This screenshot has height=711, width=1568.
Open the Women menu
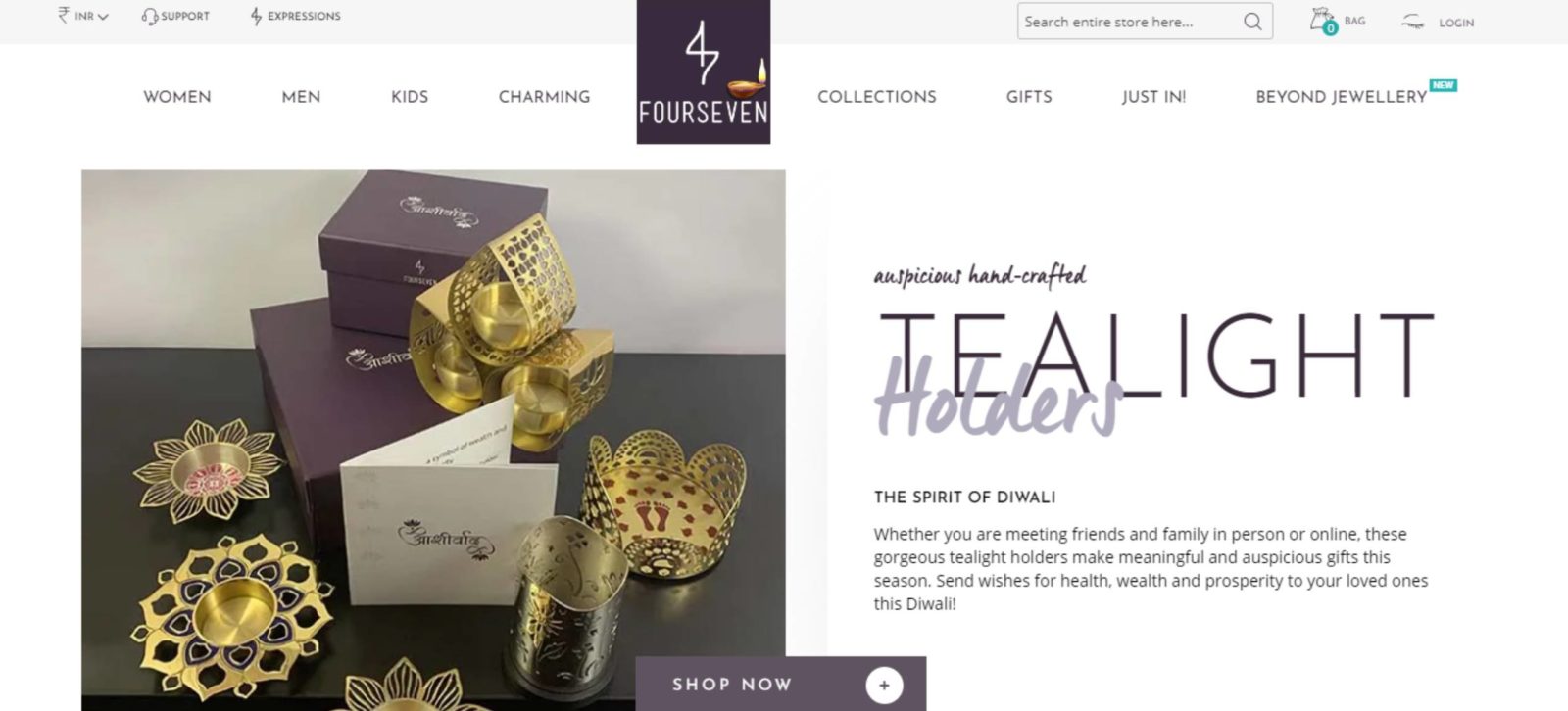pos(177,97)
